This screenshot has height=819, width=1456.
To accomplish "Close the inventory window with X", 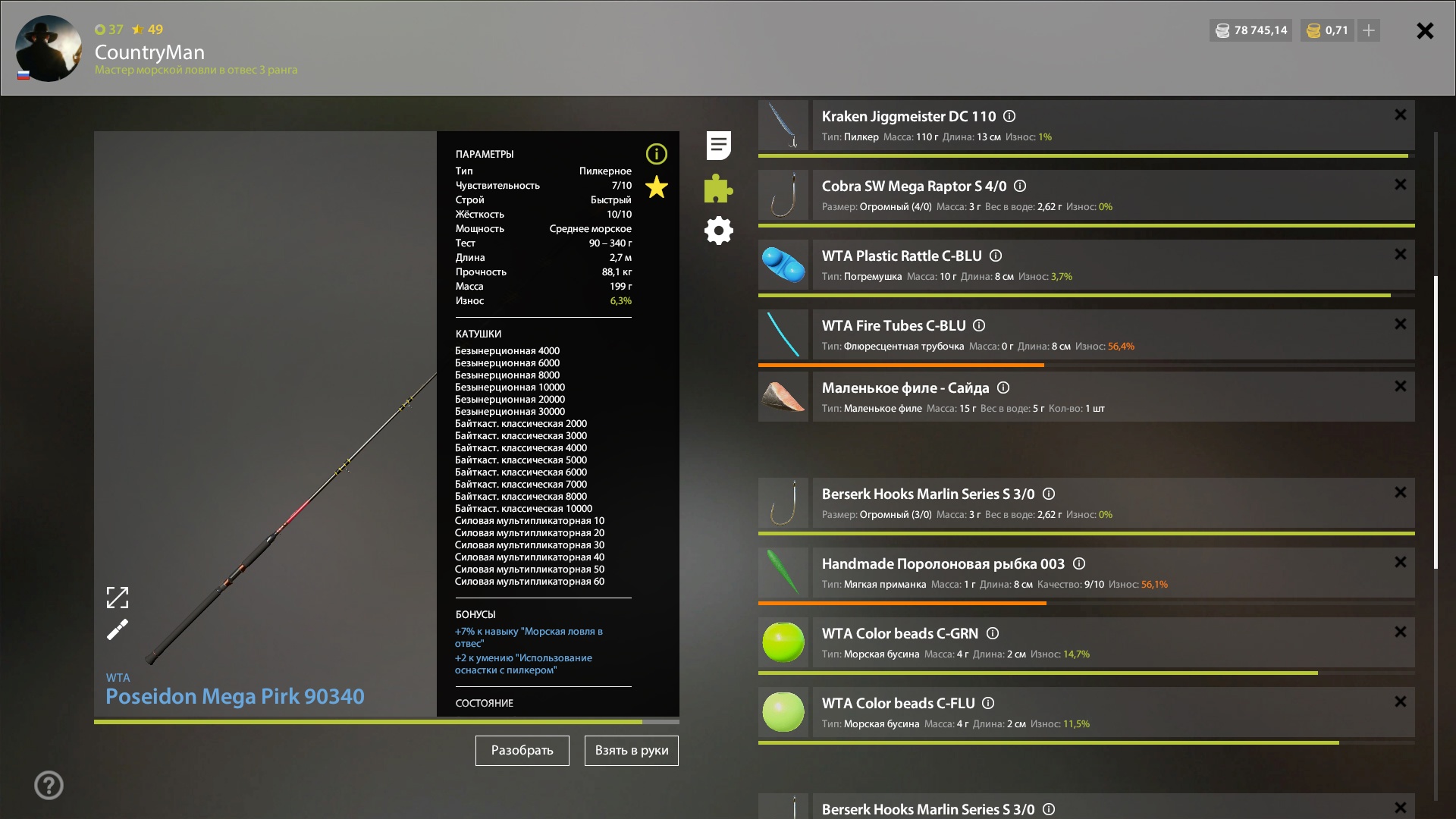I will [x=1425, y=30].
